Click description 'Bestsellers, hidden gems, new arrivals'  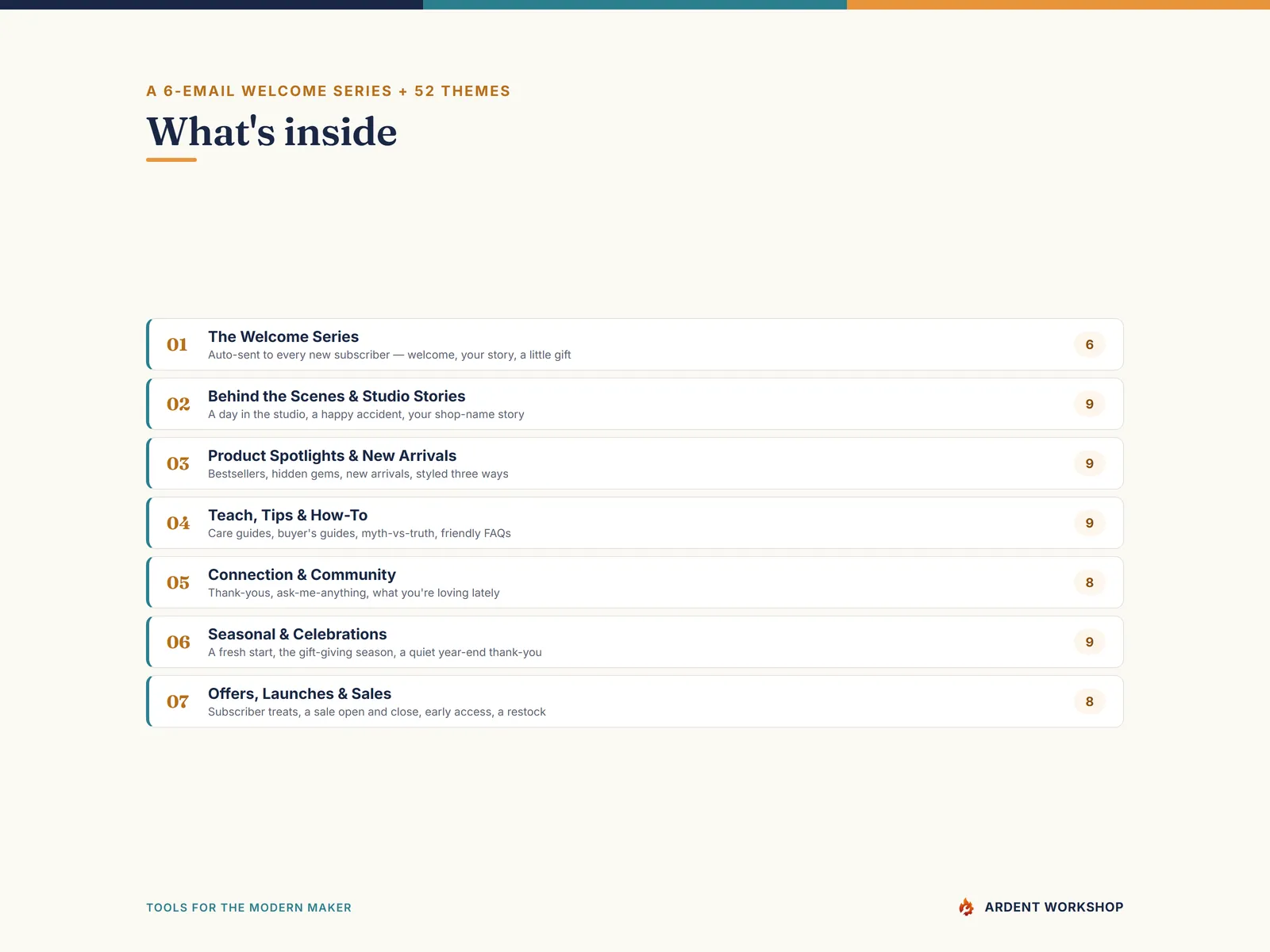[358, 474]
